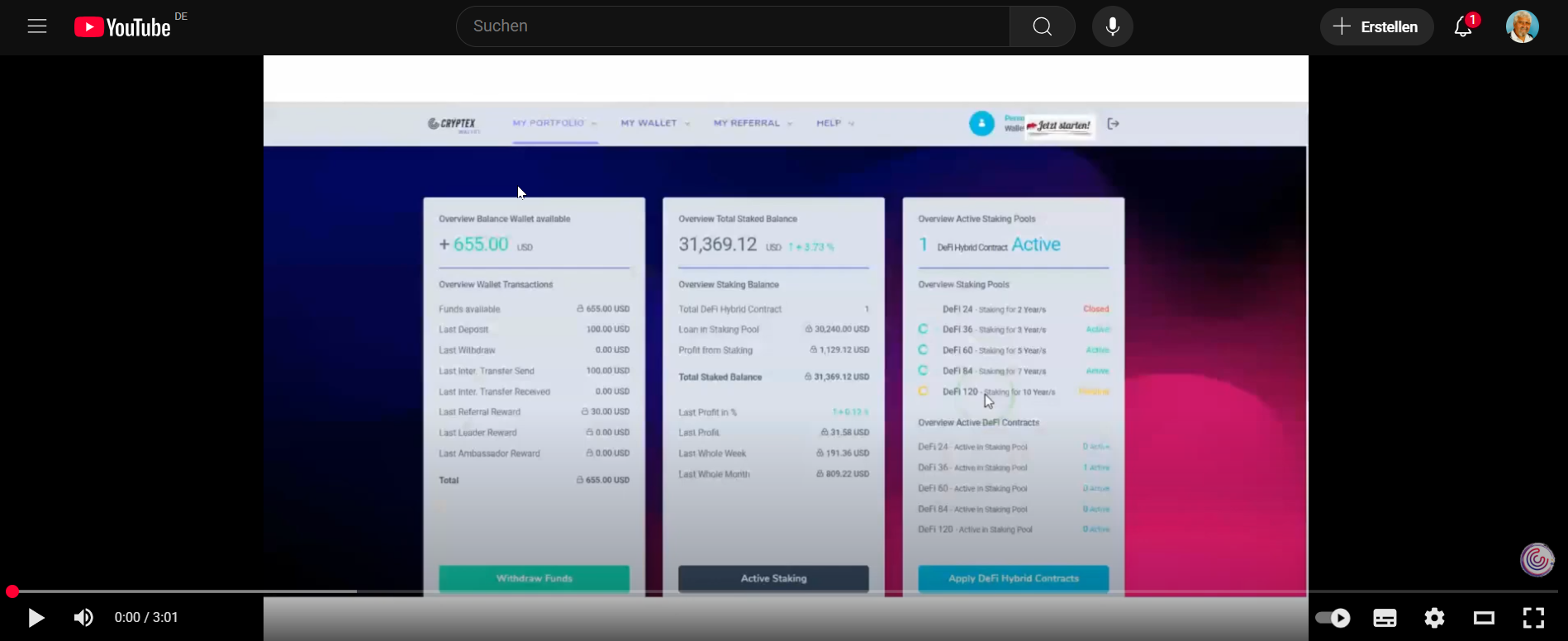Image resolution: width=1568 pixels, height=641 pixels.
Task: Open the notifications bell
Action: click(x=1463, y=26)
